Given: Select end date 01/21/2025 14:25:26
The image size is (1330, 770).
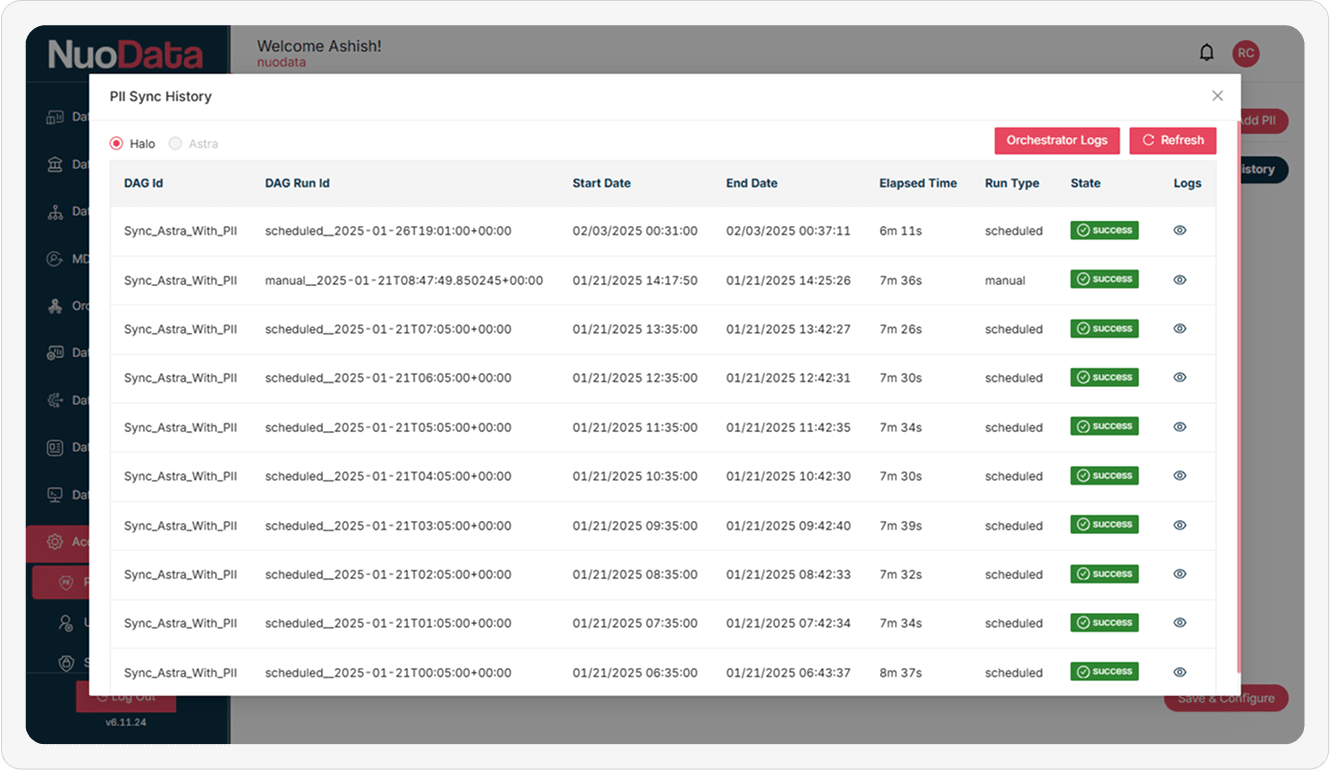Looking at the screenshot, I should click(788, 280).
